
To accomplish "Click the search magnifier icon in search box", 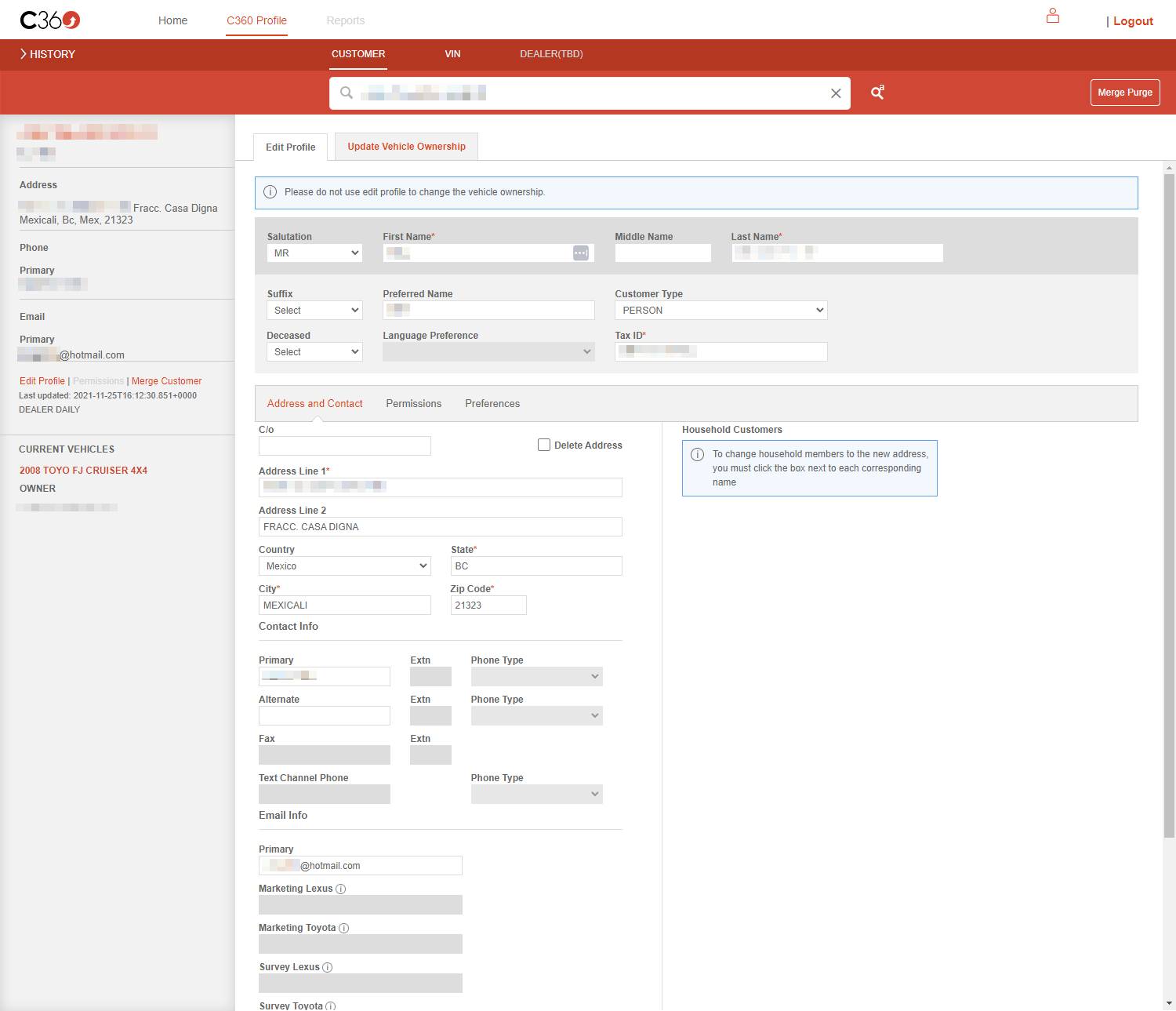I will [x=346, y=93].
